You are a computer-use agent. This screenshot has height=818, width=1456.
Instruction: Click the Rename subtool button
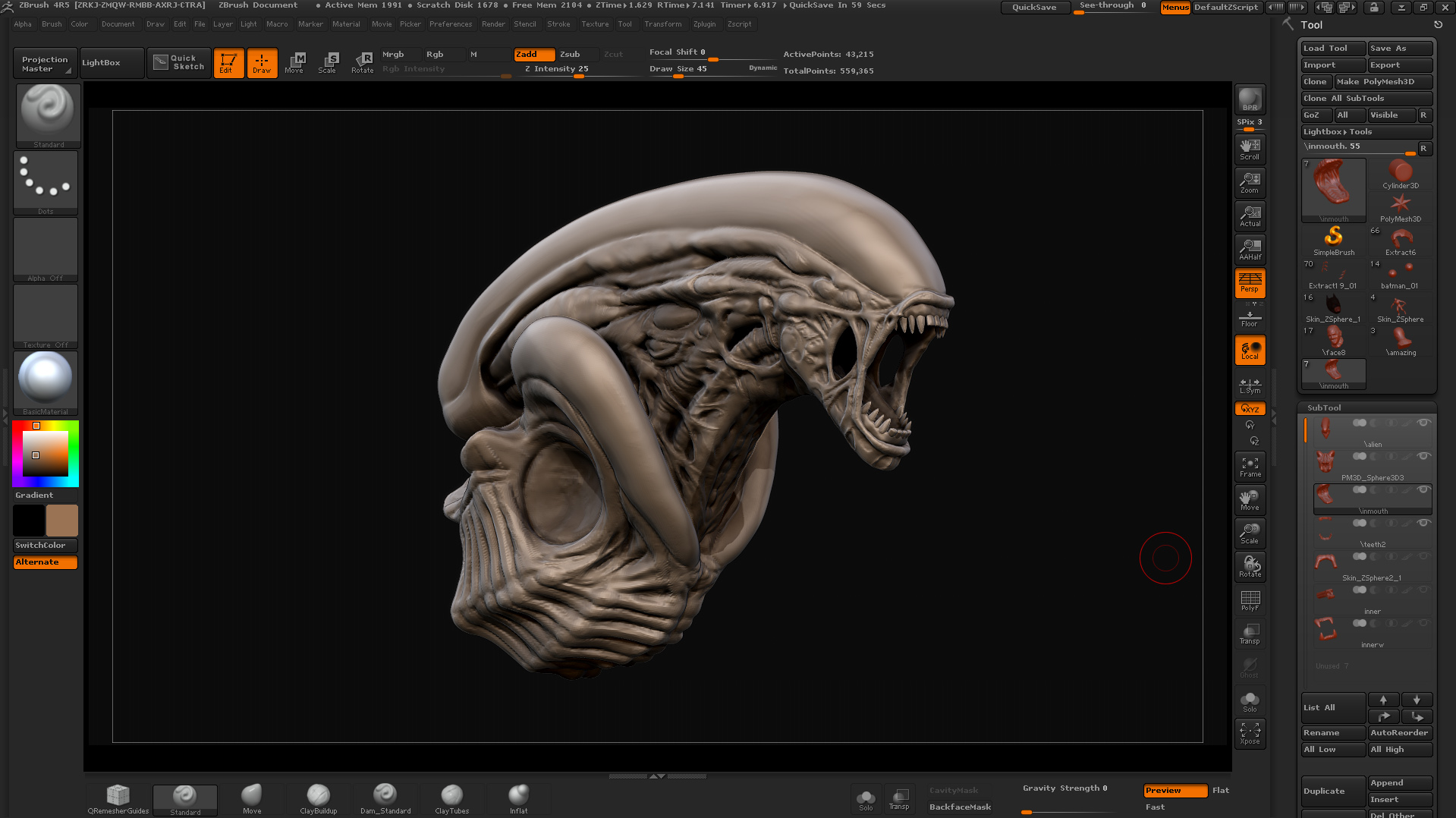[1333, 733]
